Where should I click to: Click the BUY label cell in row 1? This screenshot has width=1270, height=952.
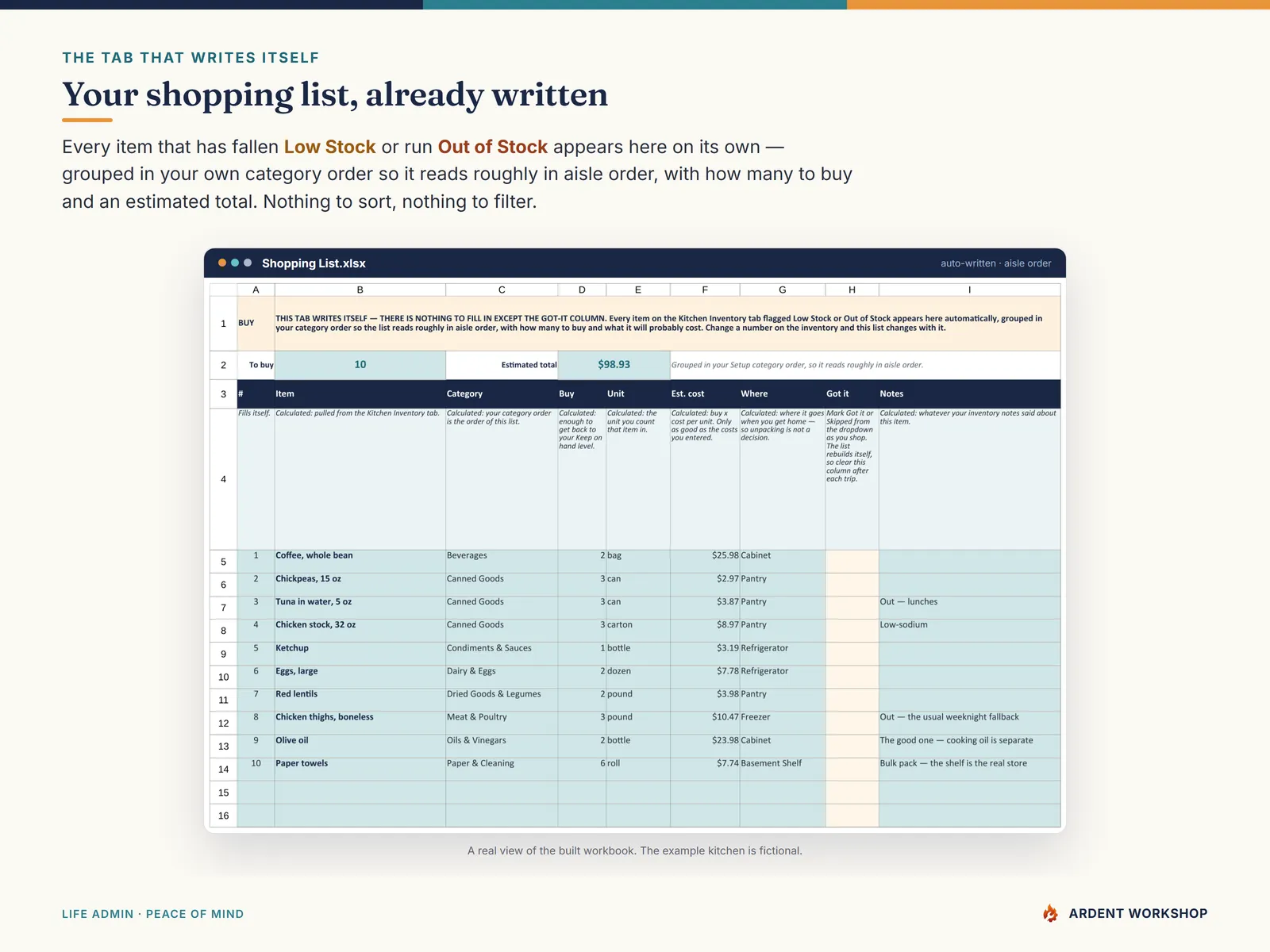256,324
